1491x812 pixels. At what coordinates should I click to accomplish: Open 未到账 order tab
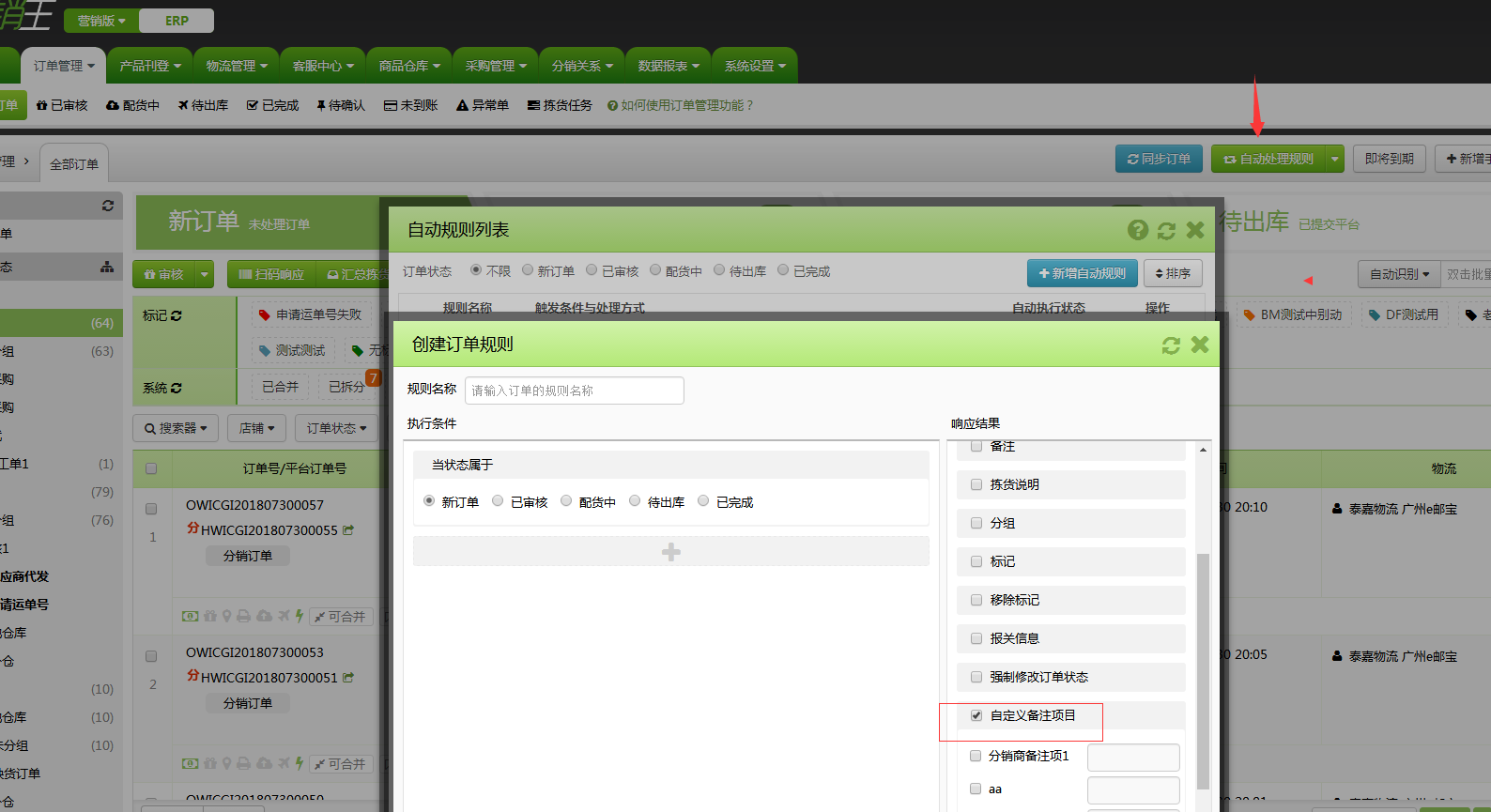pyautogui.click(x=411, y=105)
